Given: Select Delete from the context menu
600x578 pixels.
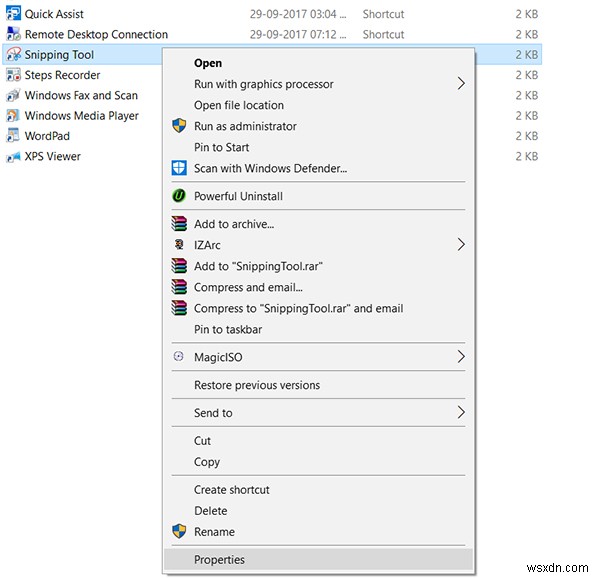Looking at the screenshot, I should 318,511.
